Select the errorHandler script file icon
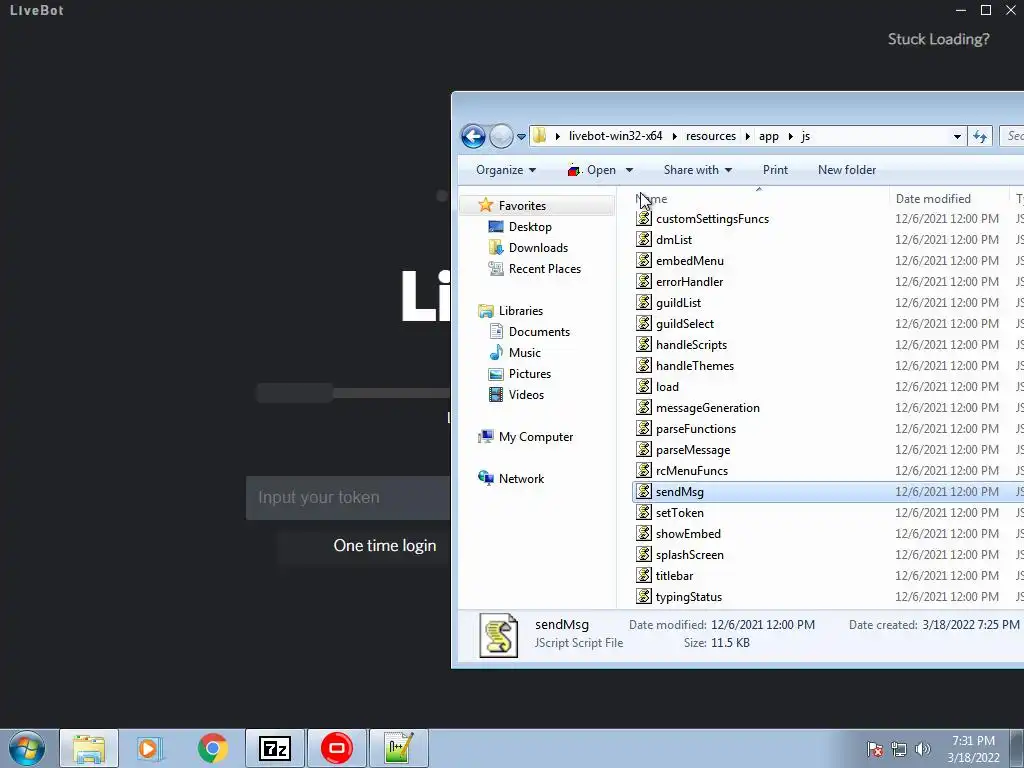The width and height of the screenshot is (1024, 768). tap(644, 281)
